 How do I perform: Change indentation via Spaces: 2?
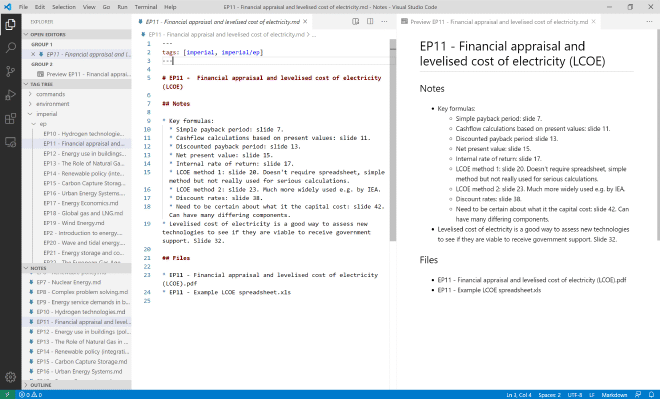click(x=549, y=395)
